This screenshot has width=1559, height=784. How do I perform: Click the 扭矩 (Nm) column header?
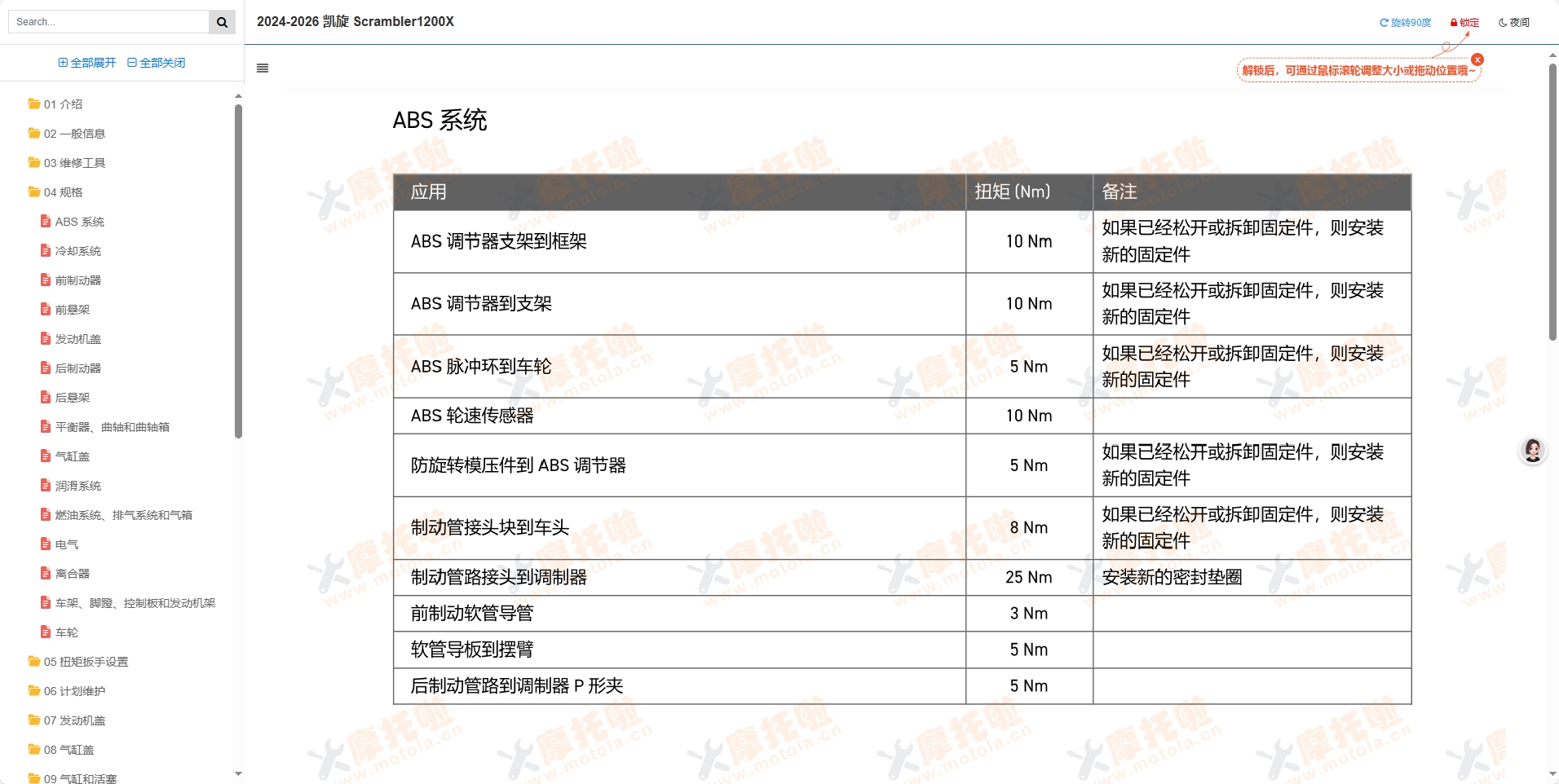[x=1029, y=192]
